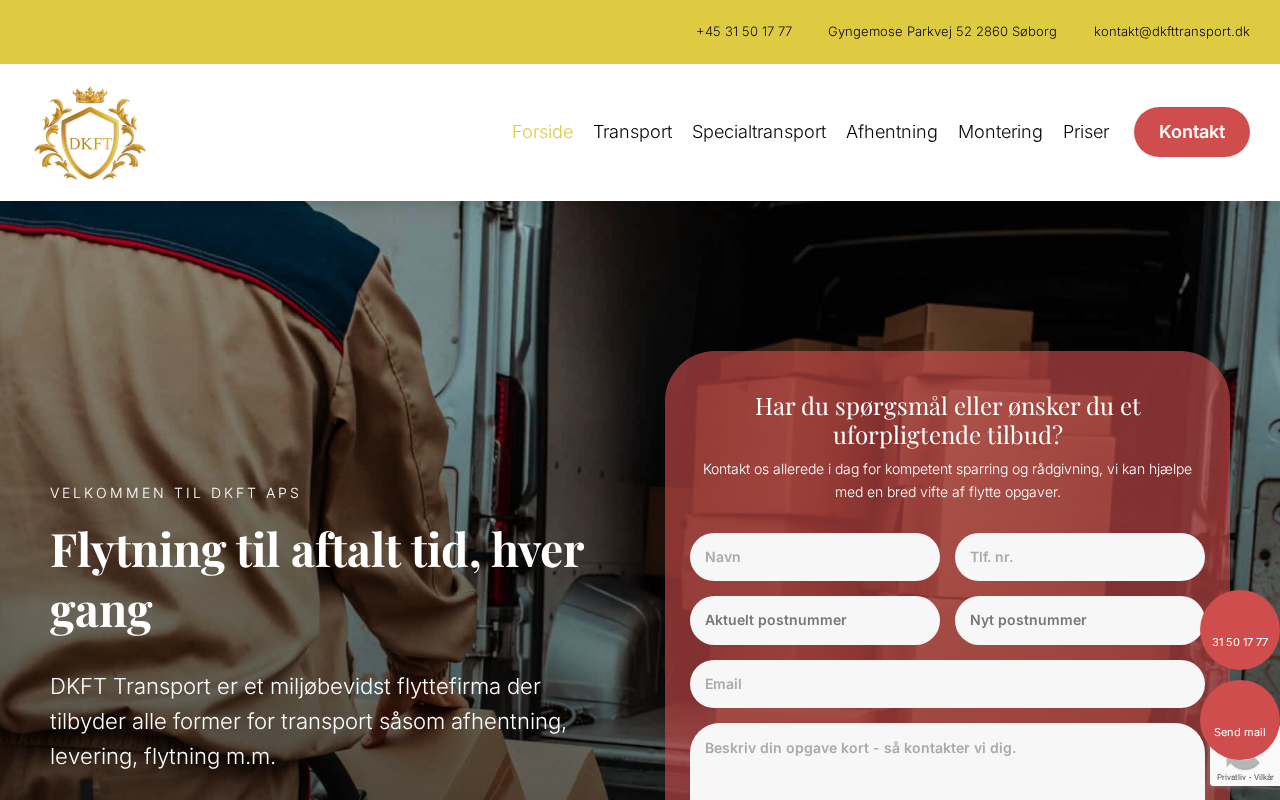The width and height of the screenshot is (1280, 800).
Task: Open the Priser page
Action: 1086,132
